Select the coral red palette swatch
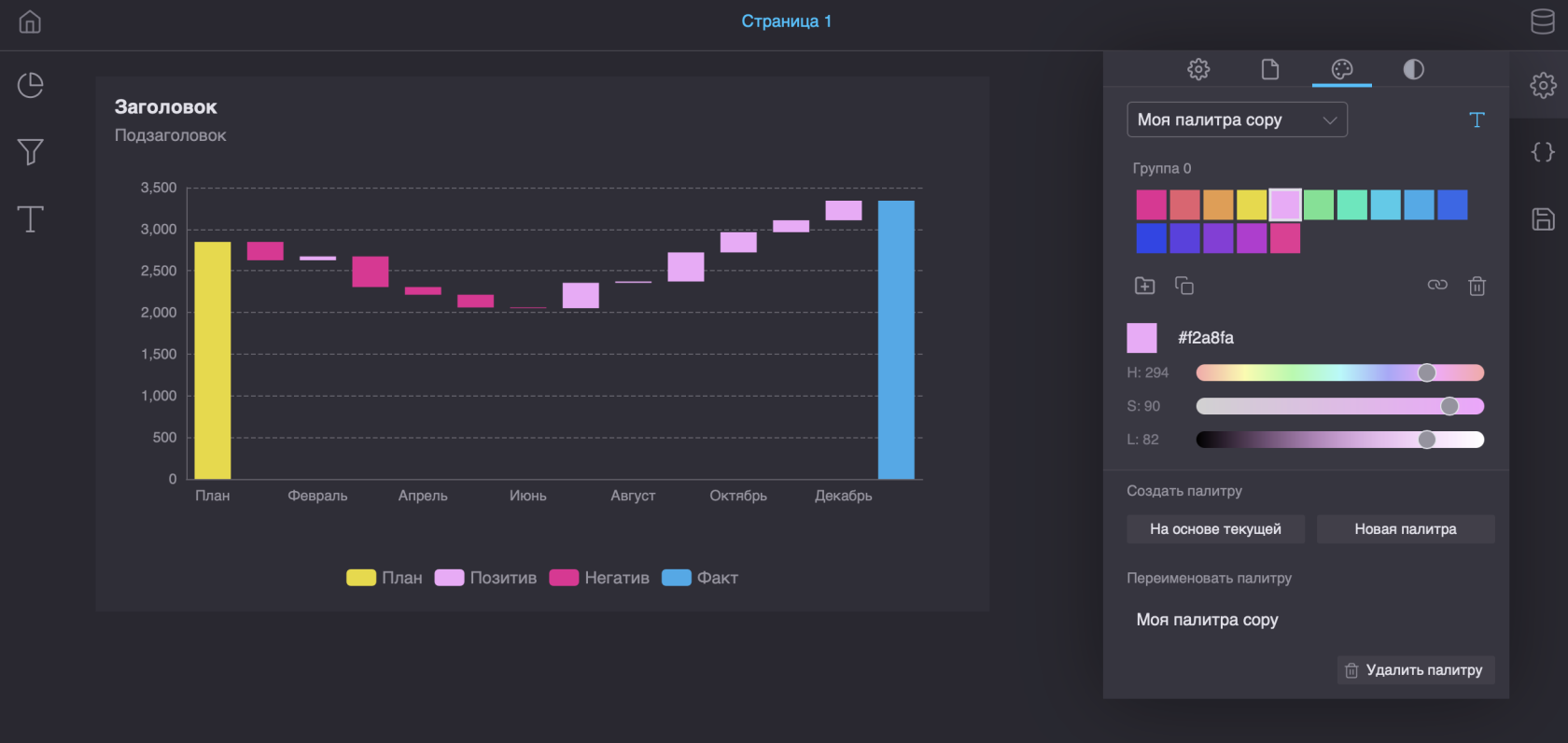The width and height of the screenshot is (1568, 743). (1185, 204)
